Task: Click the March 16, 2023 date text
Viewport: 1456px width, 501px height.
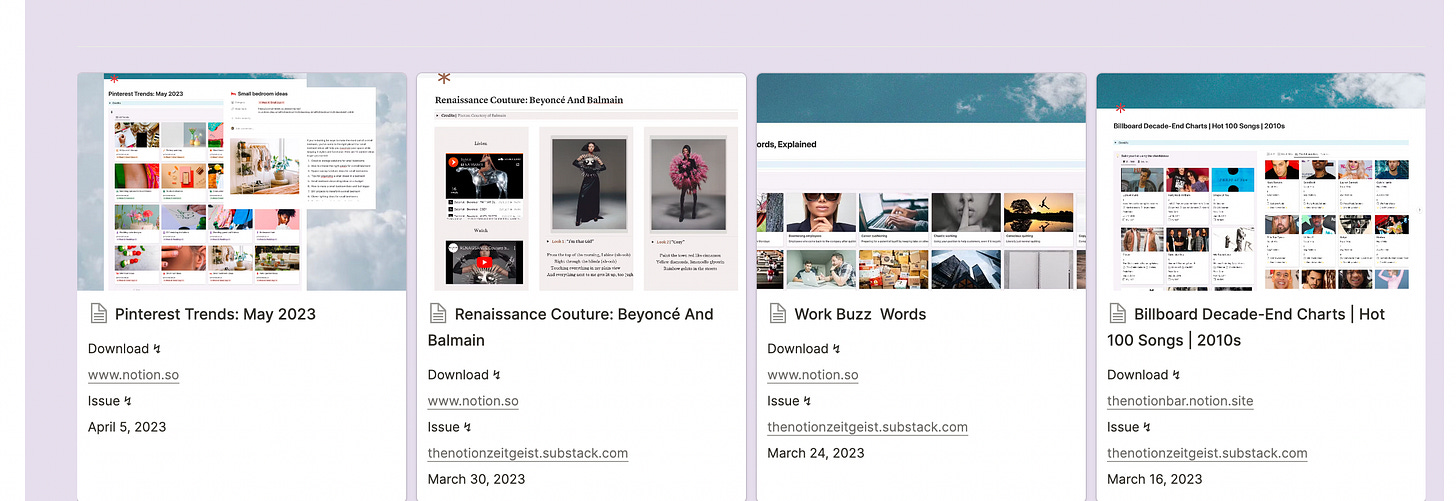Action: [x=1155, y=479]
